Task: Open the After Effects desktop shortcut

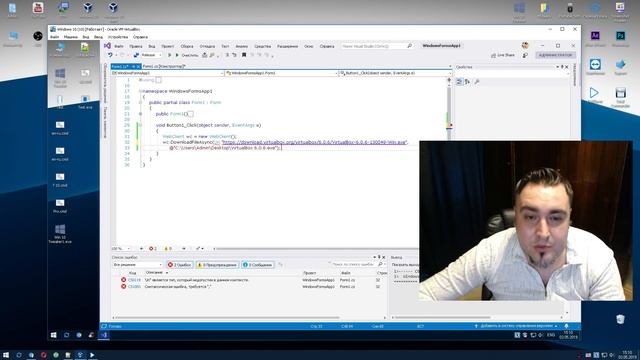Action: coord(595,38)
